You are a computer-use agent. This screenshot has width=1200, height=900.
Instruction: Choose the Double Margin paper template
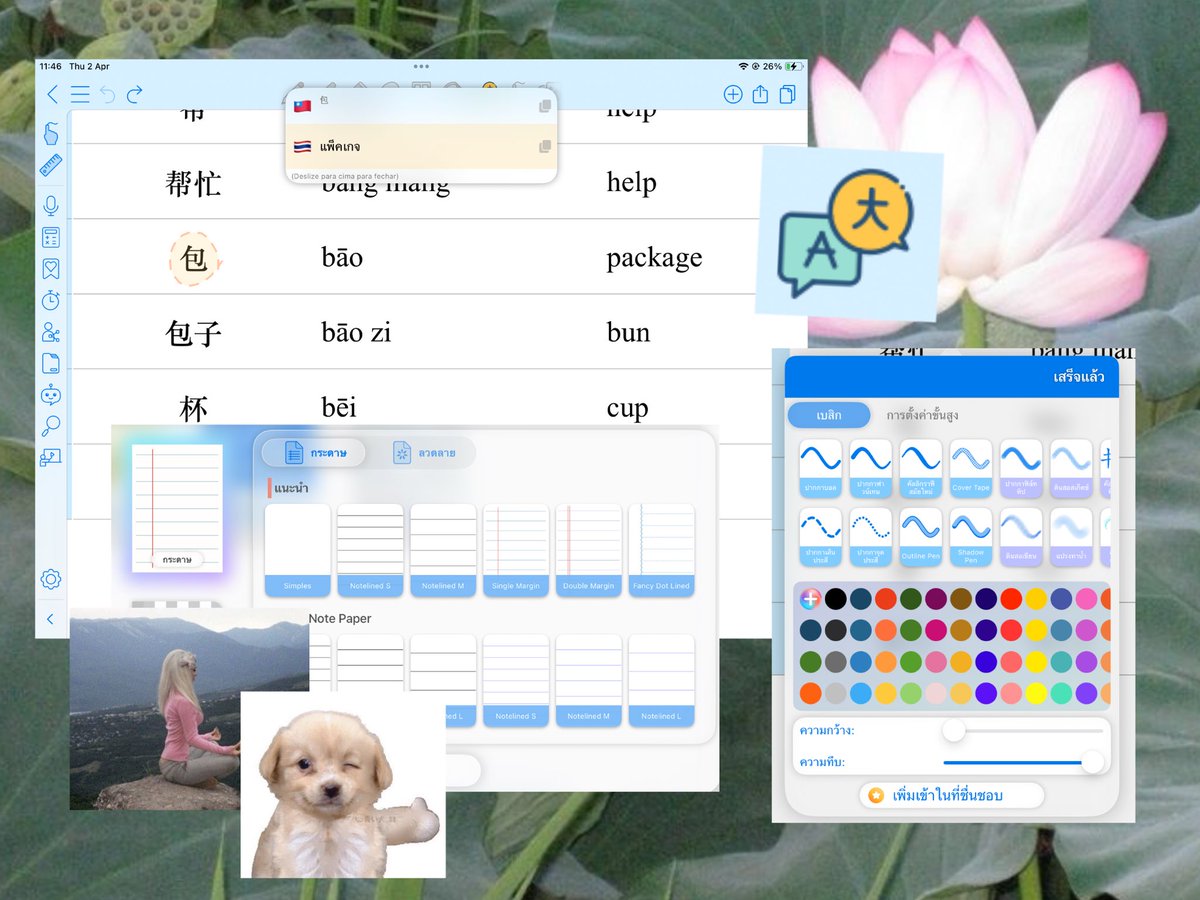[x=589, y=550]
